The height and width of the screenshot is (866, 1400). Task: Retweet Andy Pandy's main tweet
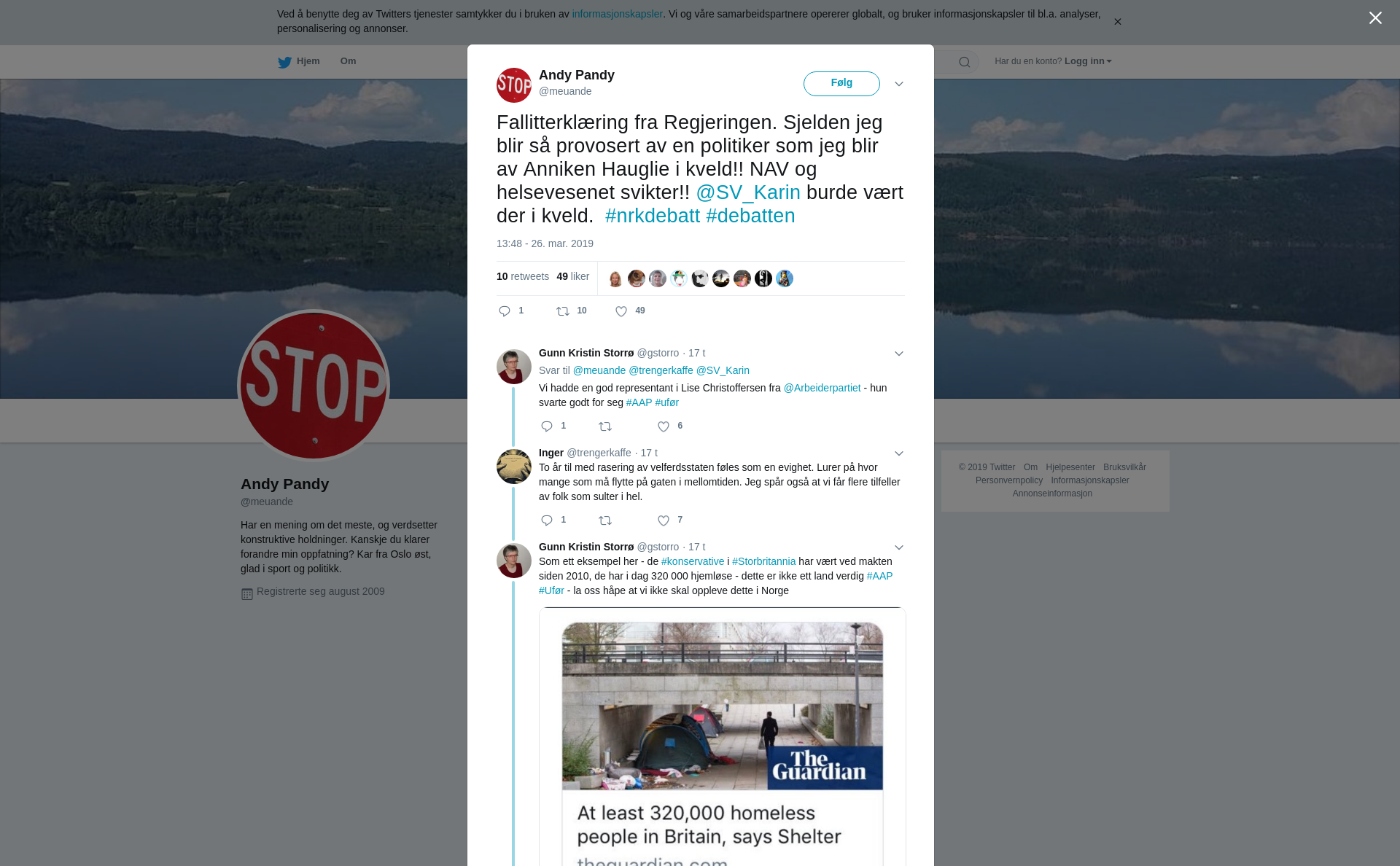563,311
